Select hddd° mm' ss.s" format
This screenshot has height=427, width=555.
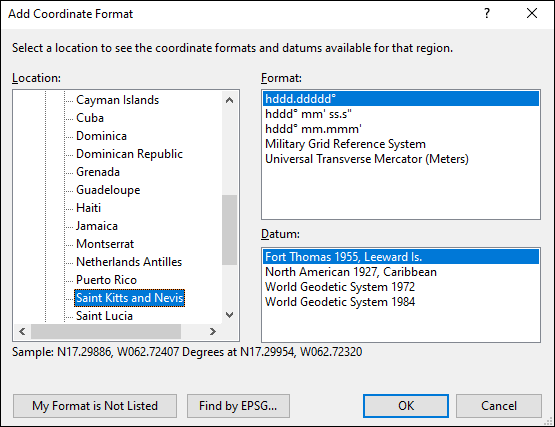tap(401, 114)
